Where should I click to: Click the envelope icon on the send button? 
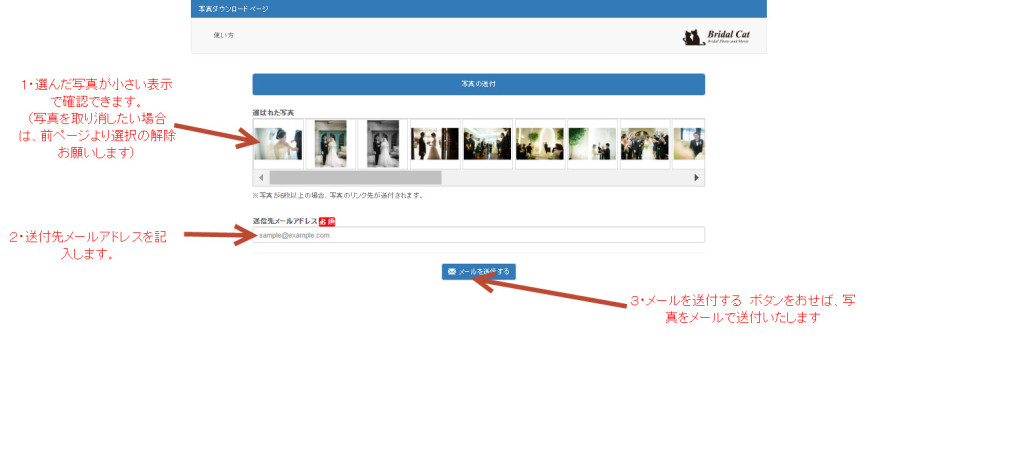(452, 272)
